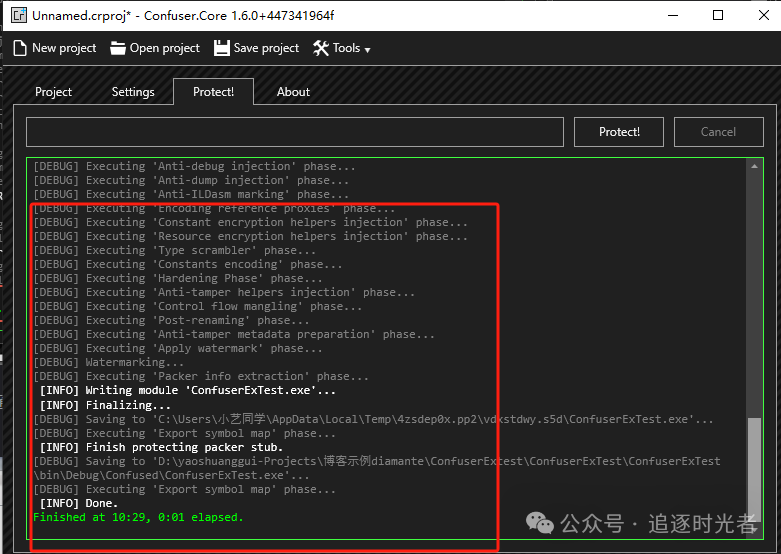This screenshot has width=781, height=554.
Task: Click the Tools wrench icon
Action: tap(321, 48)
